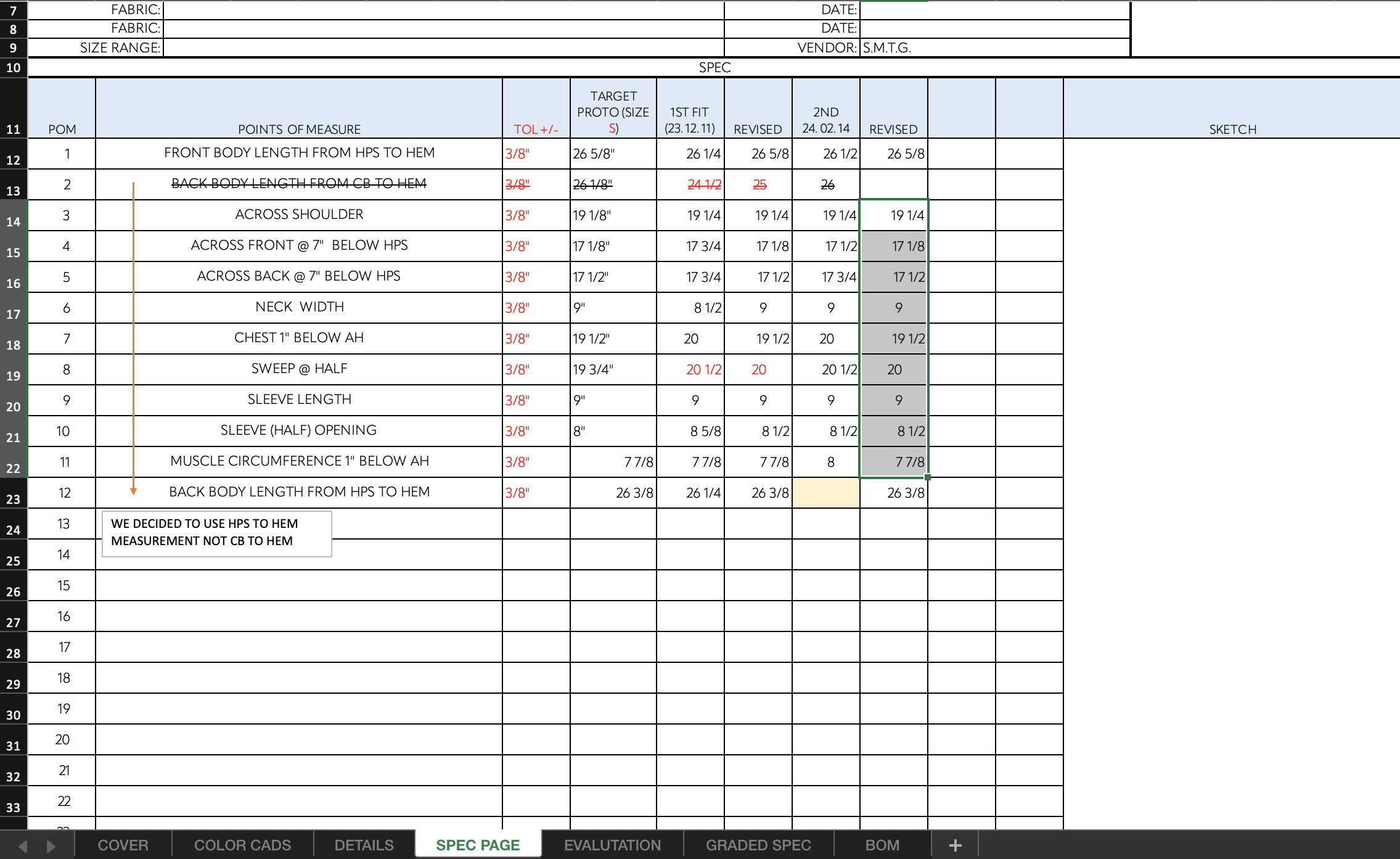The width and height of the screenshot is (1400, 859).
Task: Click the vendor cell 'S.M.T.G.'
Action: tap(995, 47)
